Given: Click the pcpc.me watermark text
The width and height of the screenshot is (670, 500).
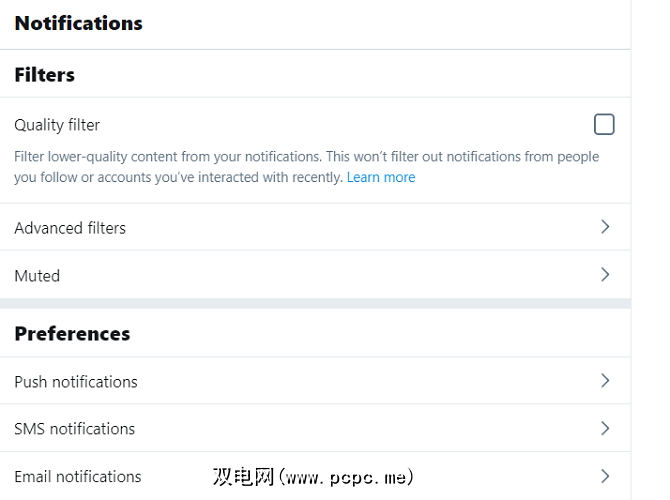Looking at the screenshot, I should point(312,477).
